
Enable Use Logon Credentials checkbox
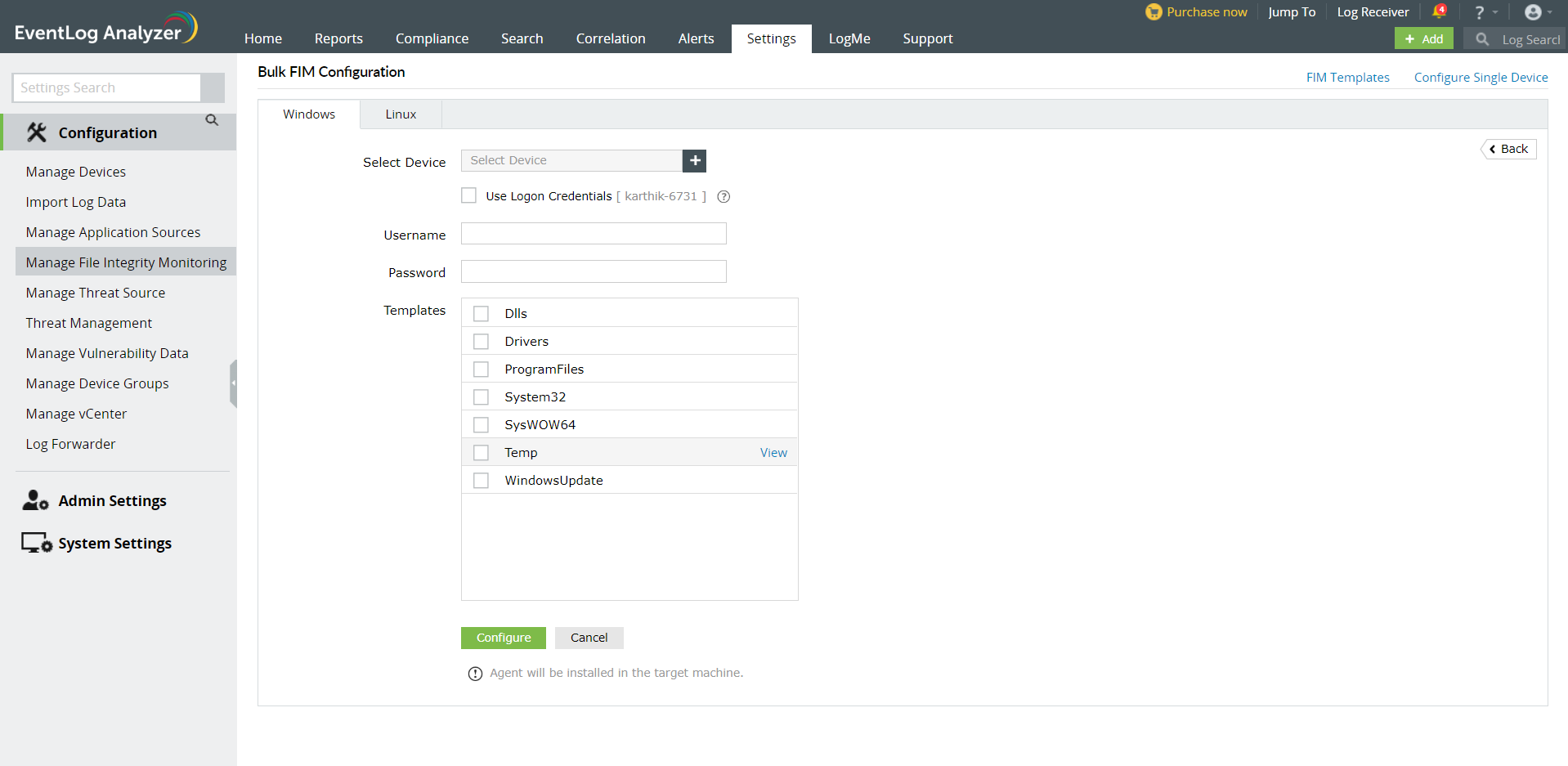coord(468,195)
